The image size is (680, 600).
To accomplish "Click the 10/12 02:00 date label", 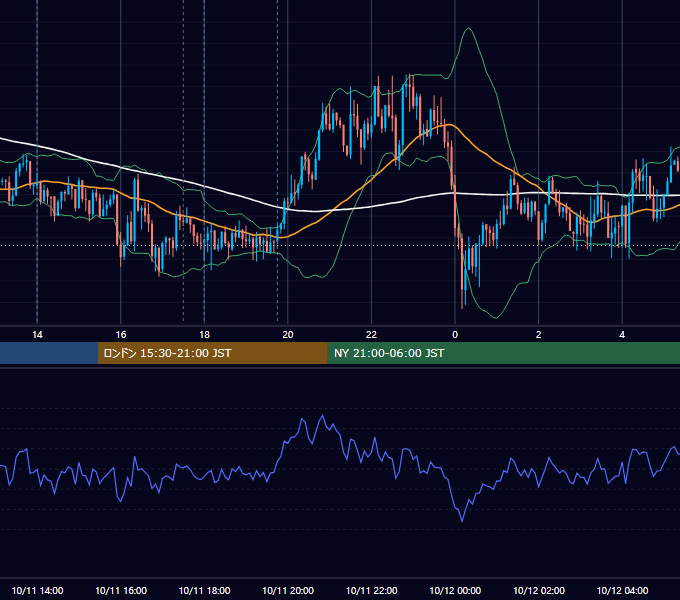I will [x=539, y=590].
